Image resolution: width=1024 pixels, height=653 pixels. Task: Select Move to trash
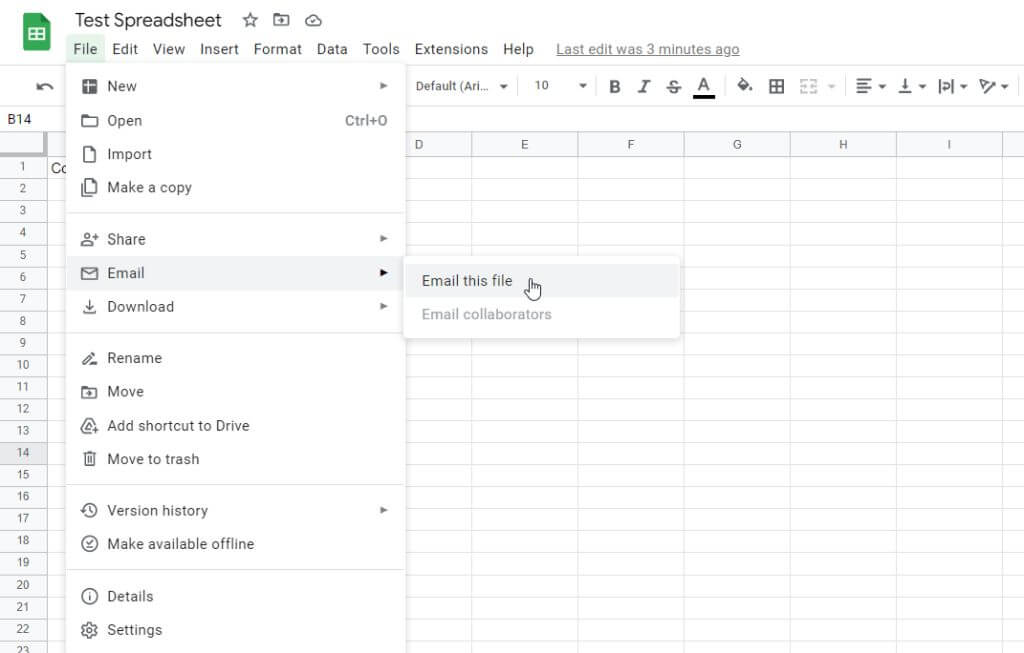click(235, 459)
